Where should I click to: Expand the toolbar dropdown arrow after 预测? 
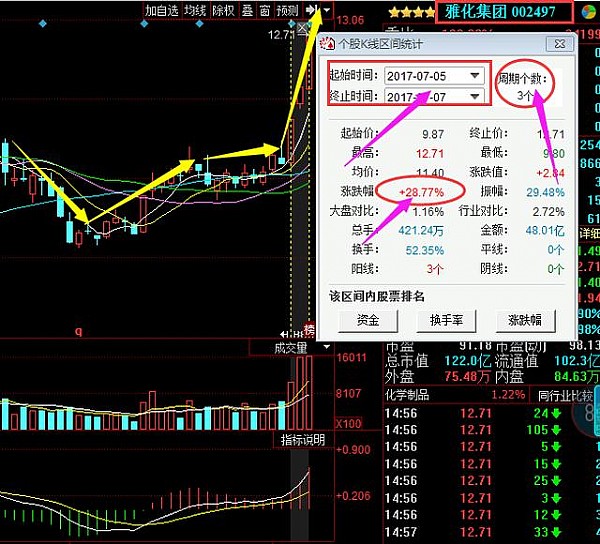pos(326,10)
